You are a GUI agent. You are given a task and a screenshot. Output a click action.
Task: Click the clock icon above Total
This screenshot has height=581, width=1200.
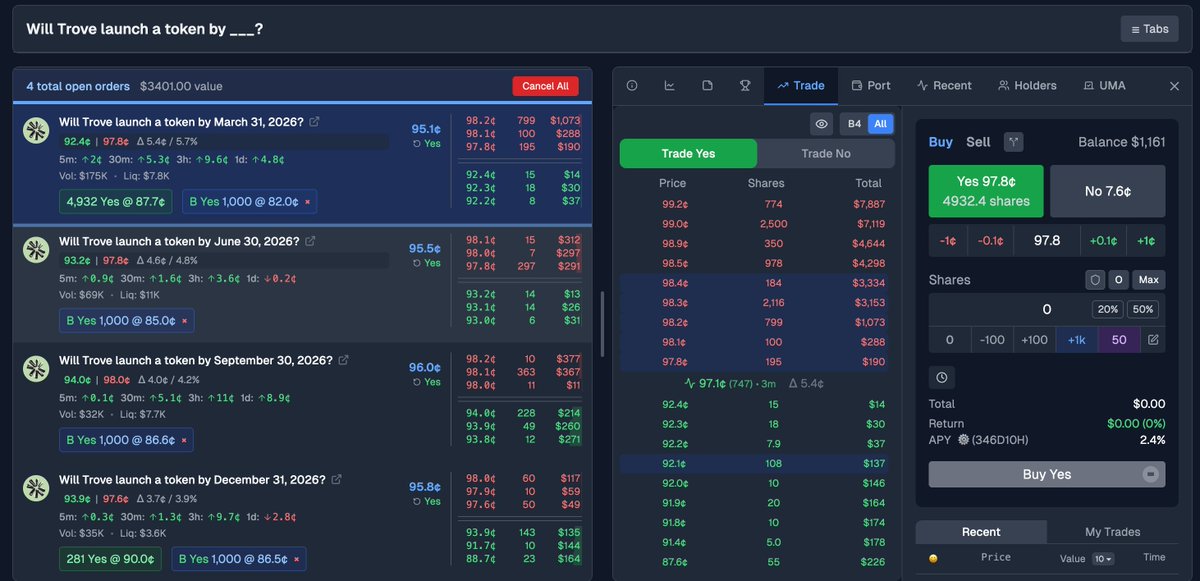click(x=942, y=378)
